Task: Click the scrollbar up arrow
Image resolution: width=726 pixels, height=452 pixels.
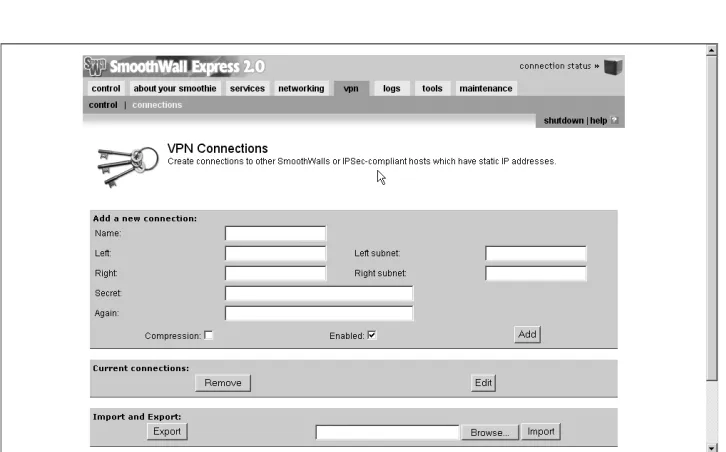Action: pyautogui.click(x=712, y=50)
